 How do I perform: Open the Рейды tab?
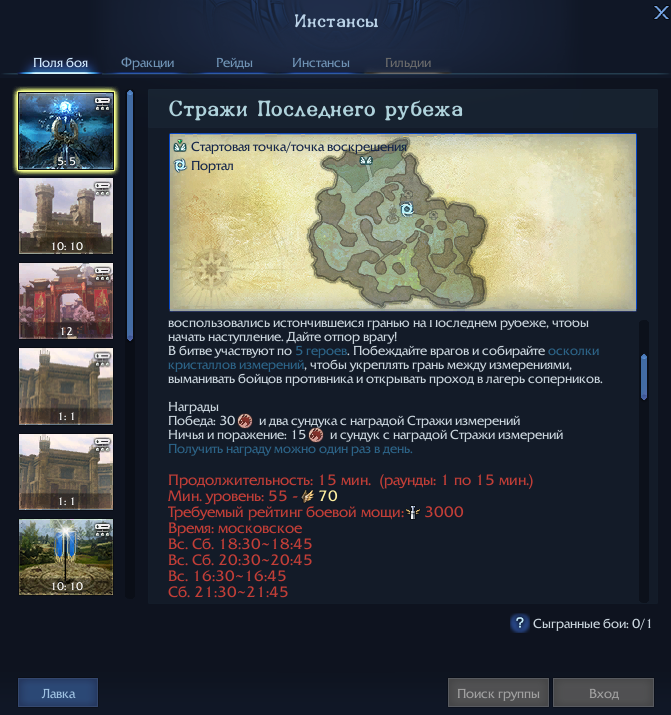click(x=234, y=63)
